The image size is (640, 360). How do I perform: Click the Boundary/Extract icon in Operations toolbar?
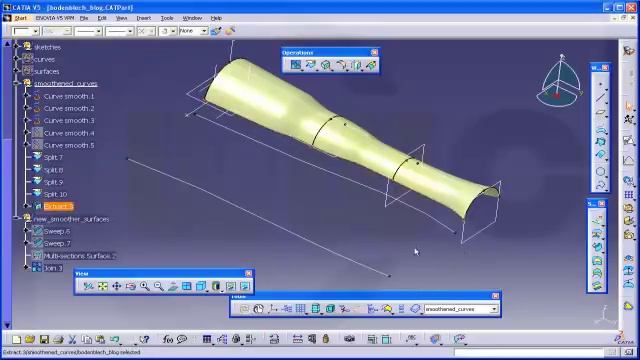(x=326, y=64)
